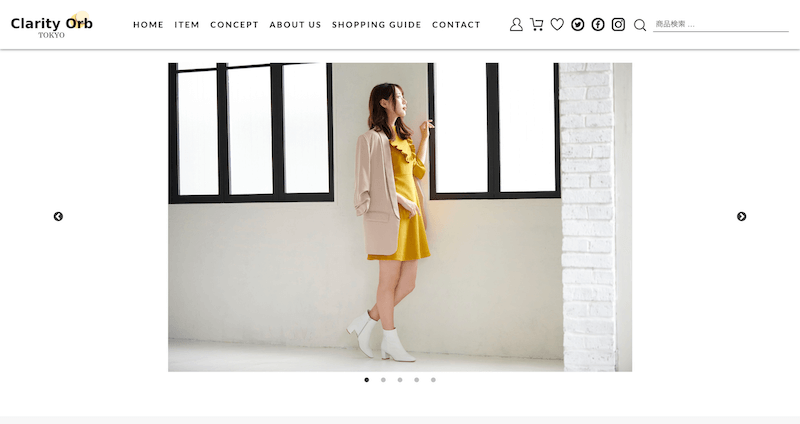This screenshot has height=424, width=800.
Task: Open the heart wishlist icon
Action: [x=557, y=24]
